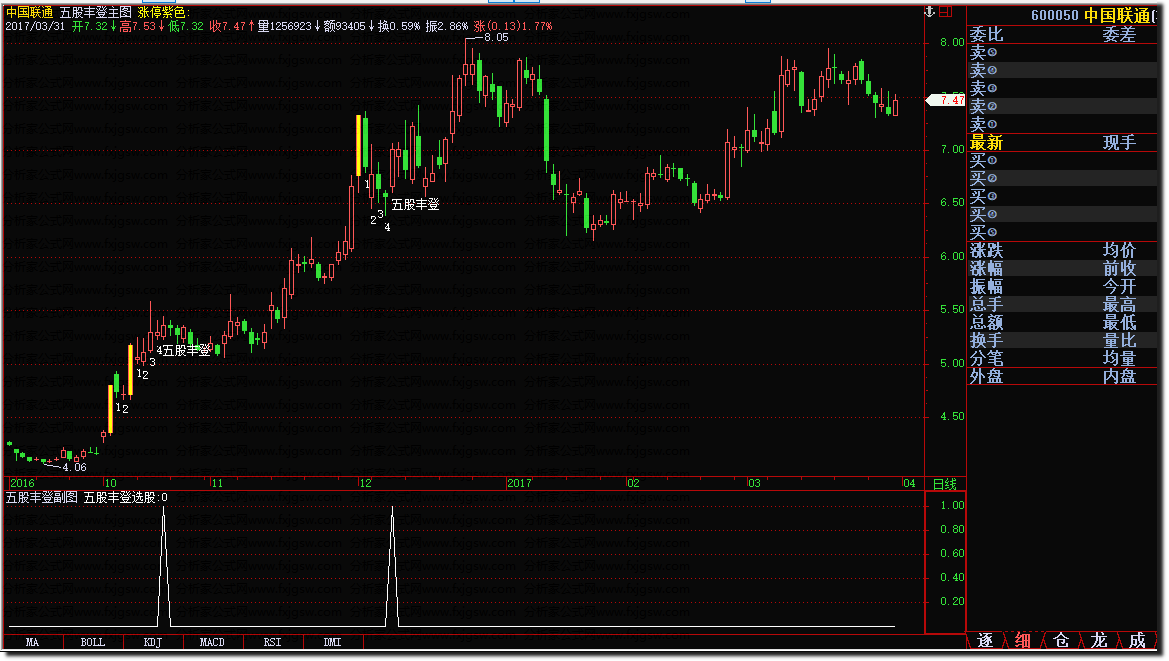Viewport: 1169px width, 661px height.
Task: Click the 最高 label
Action: [x=1119, y=304]
